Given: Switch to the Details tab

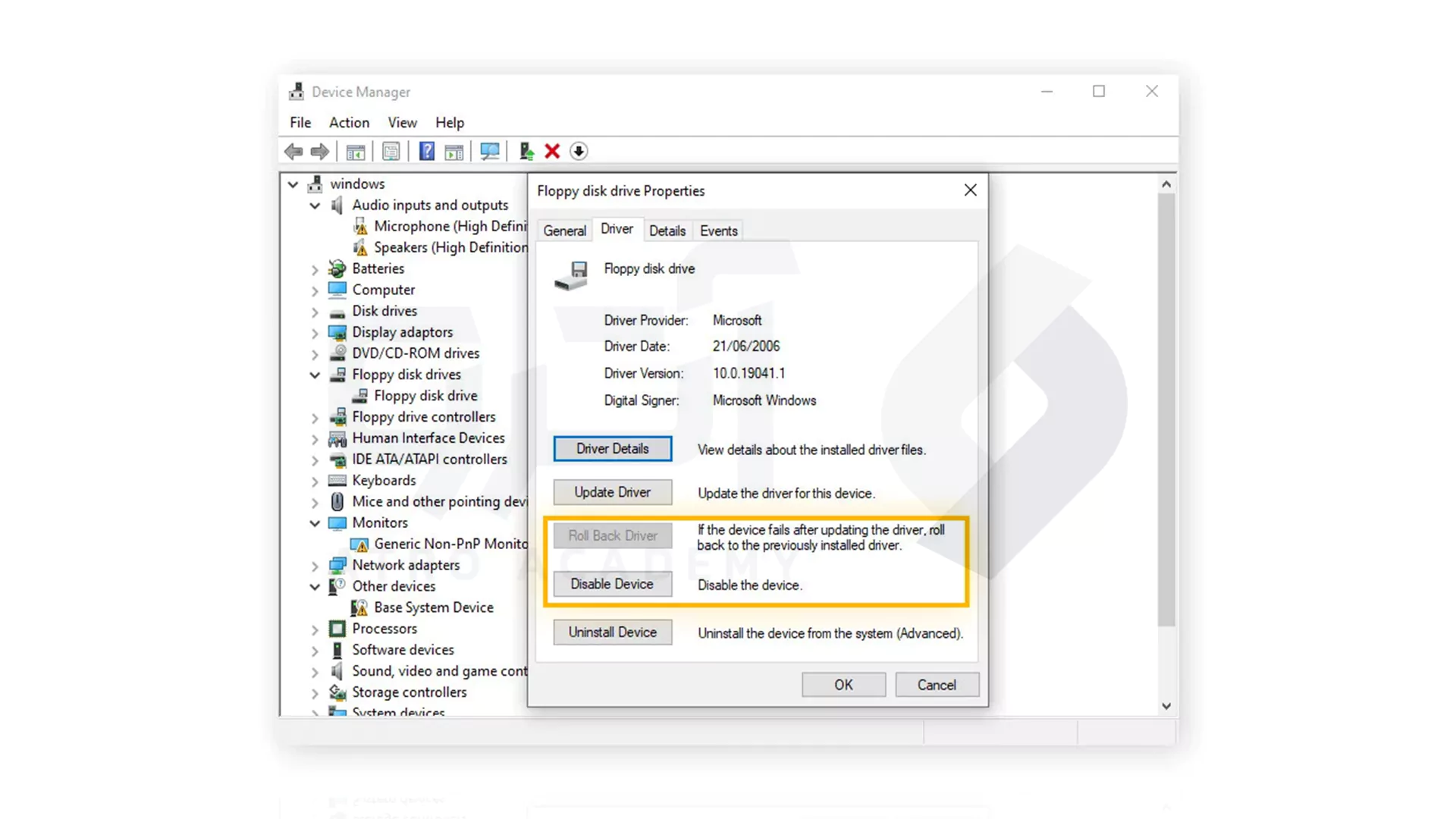Looking at the screenshot, I should tap(667, 231).
